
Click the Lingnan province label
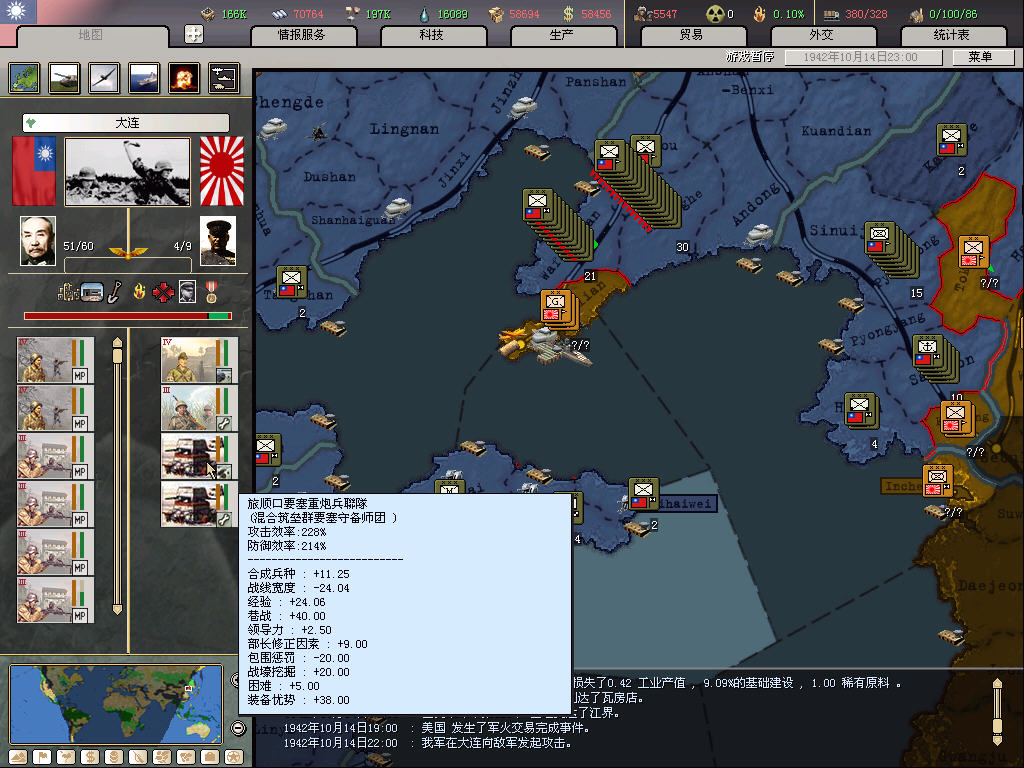click(x=404, y=129)
